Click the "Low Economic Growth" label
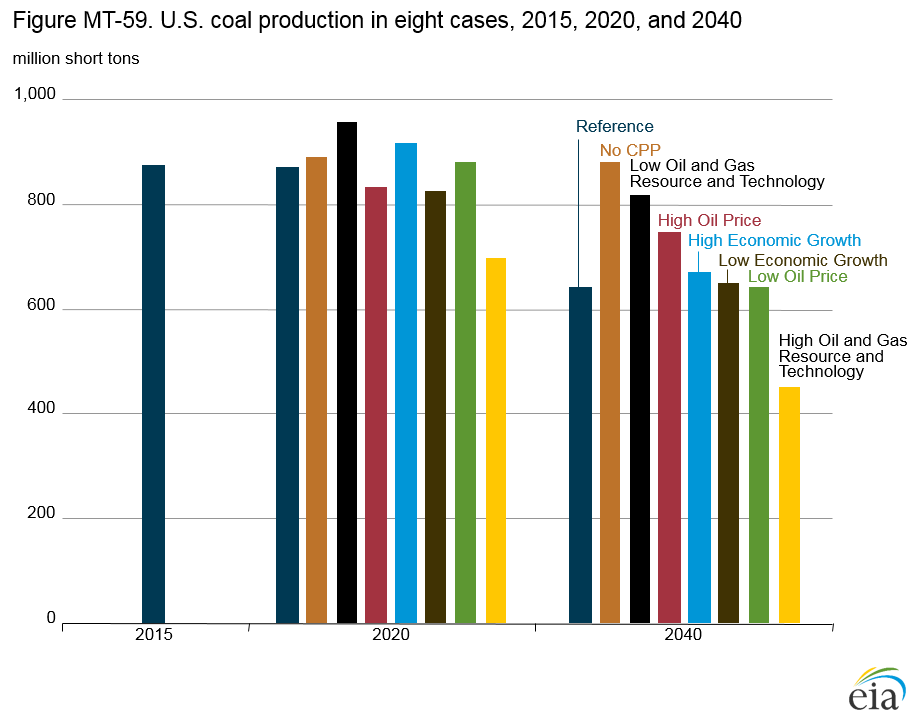This screenshot has height=714, width=924. click(x=803, y=260)
